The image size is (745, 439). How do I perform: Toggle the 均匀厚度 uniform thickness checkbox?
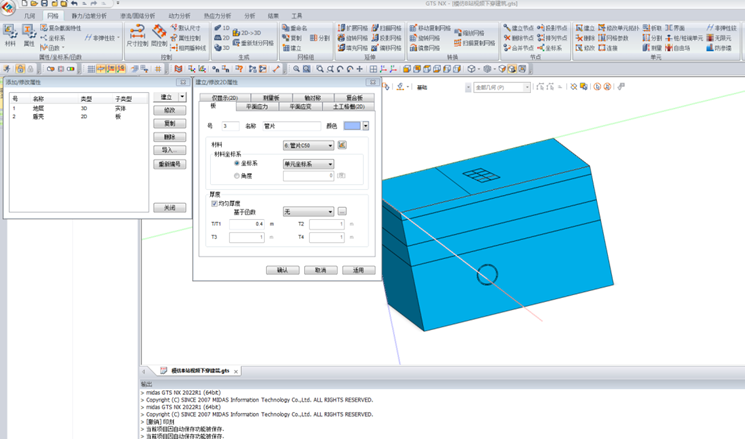pos(214,203)
